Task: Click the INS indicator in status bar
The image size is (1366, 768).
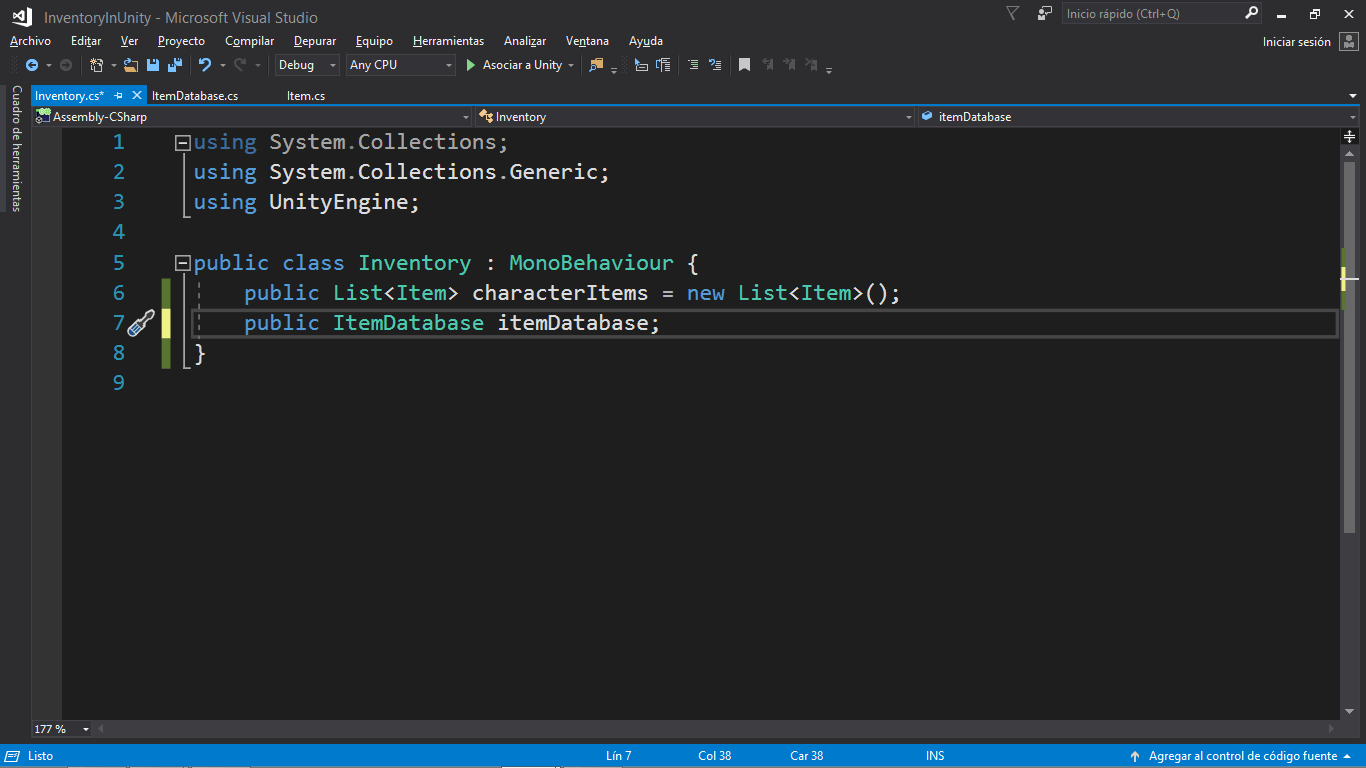Action: [x=935, y=756]
